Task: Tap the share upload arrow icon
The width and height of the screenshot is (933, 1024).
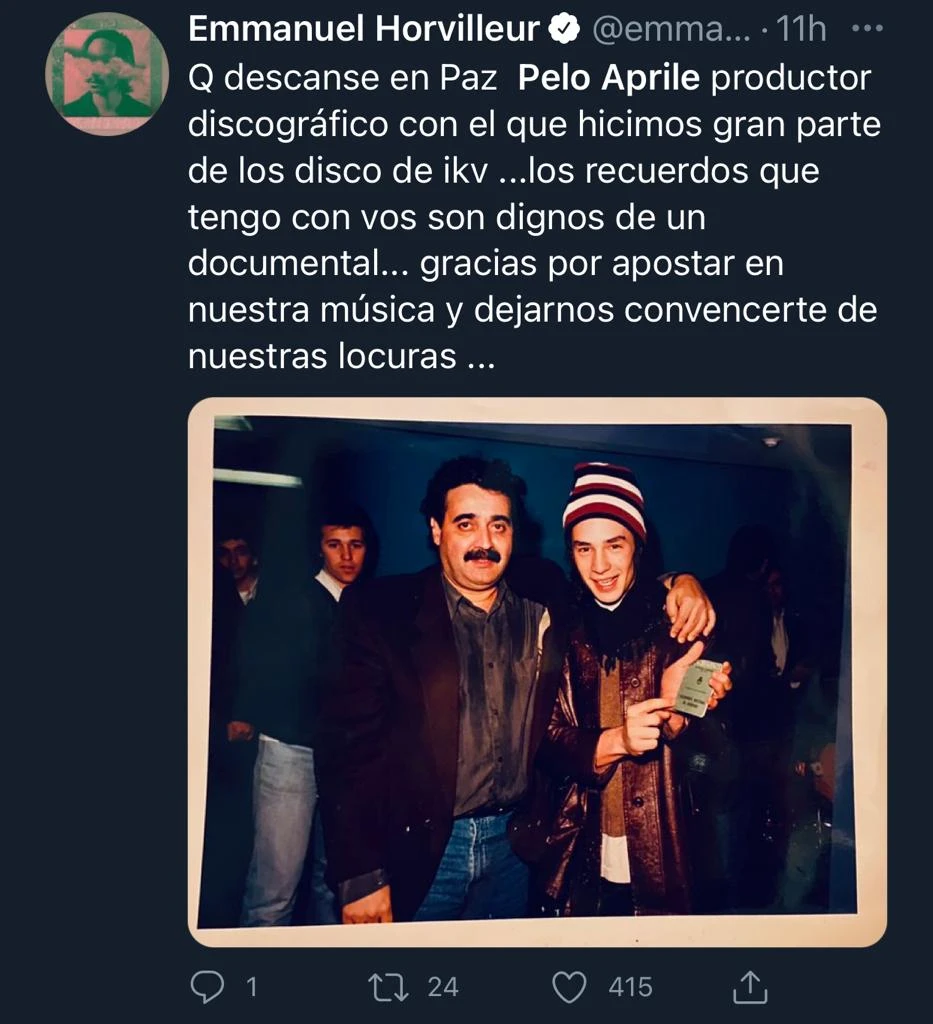Action: [x=750, y=987]
